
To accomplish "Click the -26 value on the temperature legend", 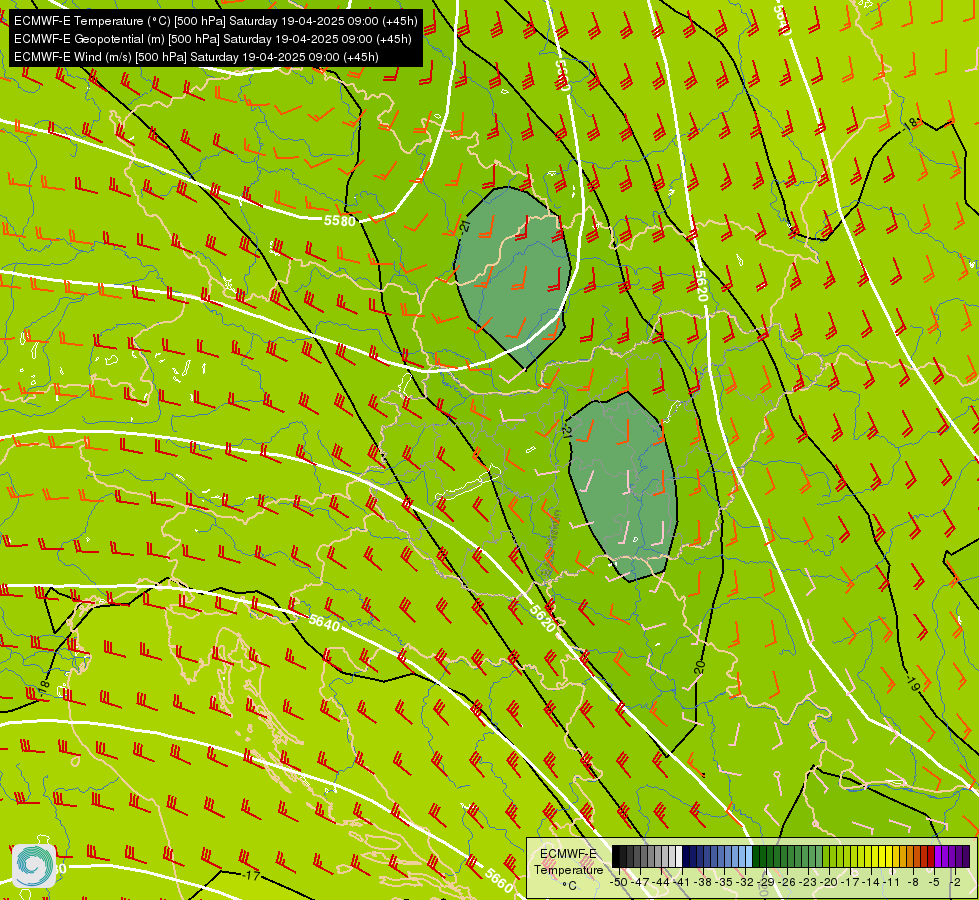I will click(787, 882).
